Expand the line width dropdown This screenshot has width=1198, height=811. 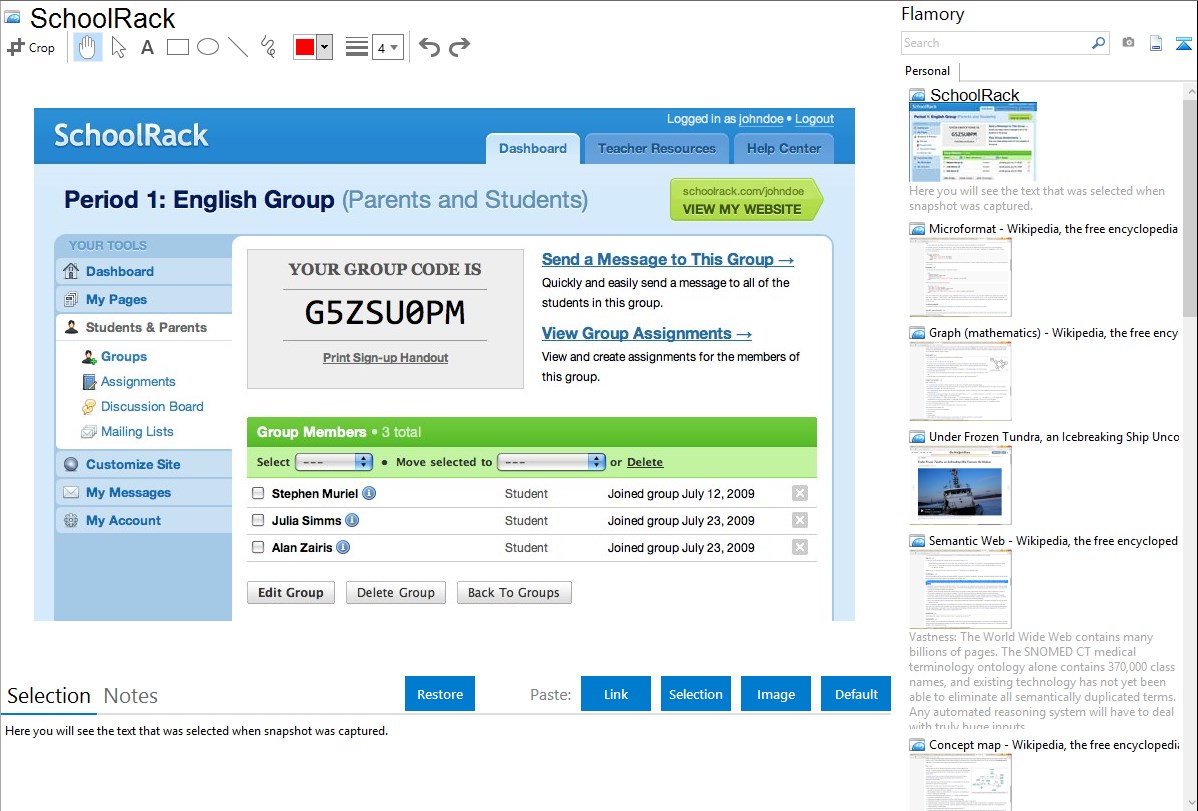tap(387, 47)
